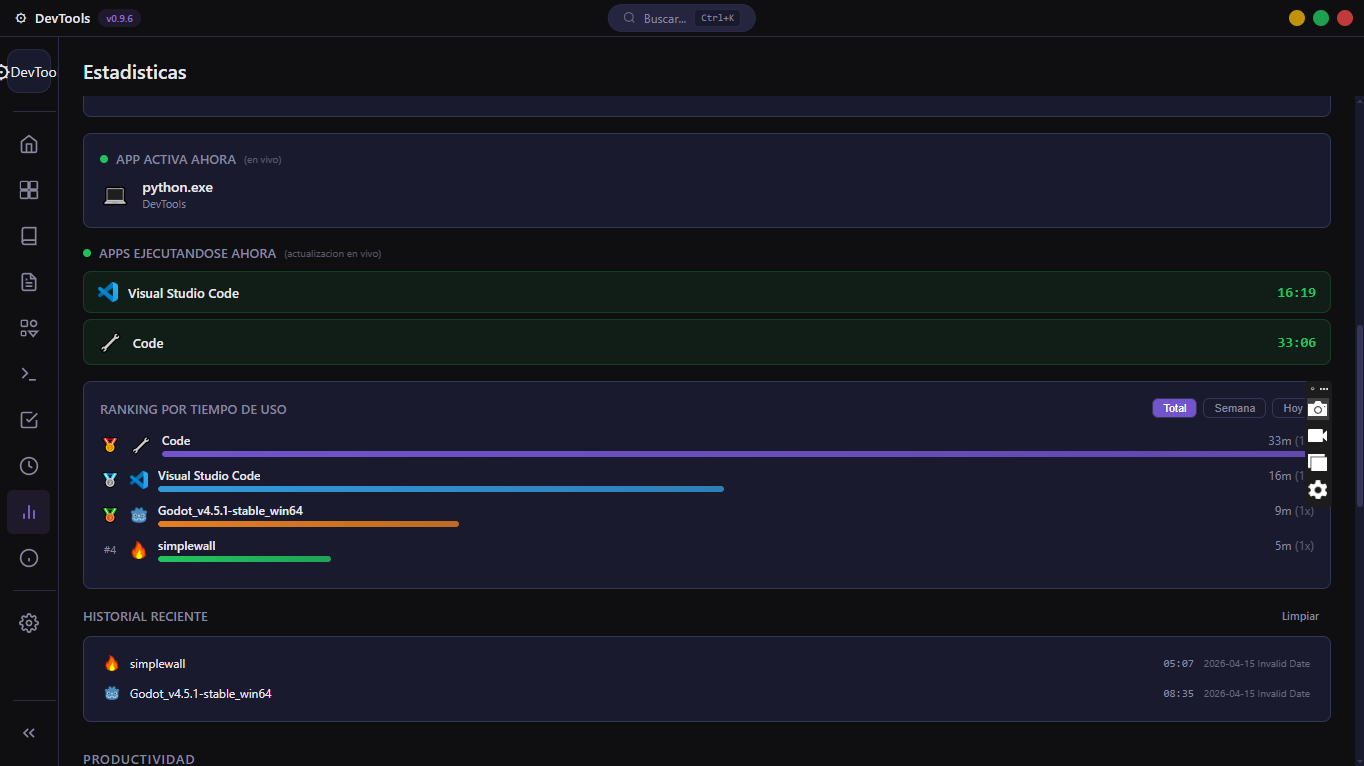Click the purple Code usage bar
The image size is (1364, 766).
click(734, 454)
